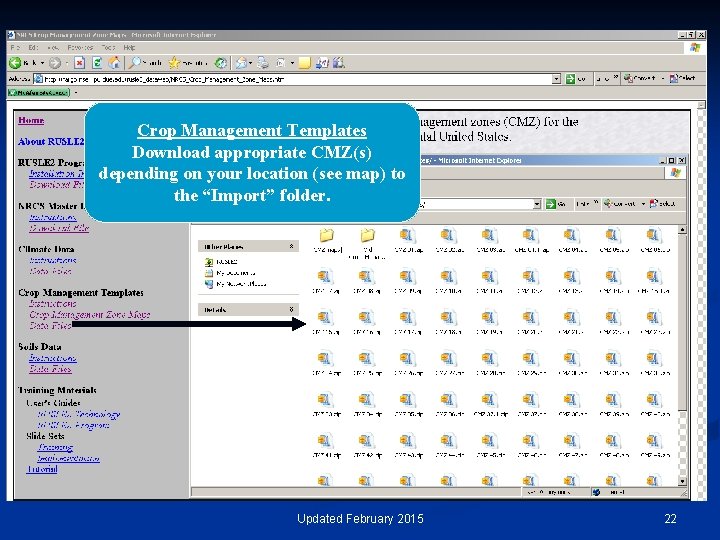Open Data Files under Crop Management Templates

pos(50,326)
